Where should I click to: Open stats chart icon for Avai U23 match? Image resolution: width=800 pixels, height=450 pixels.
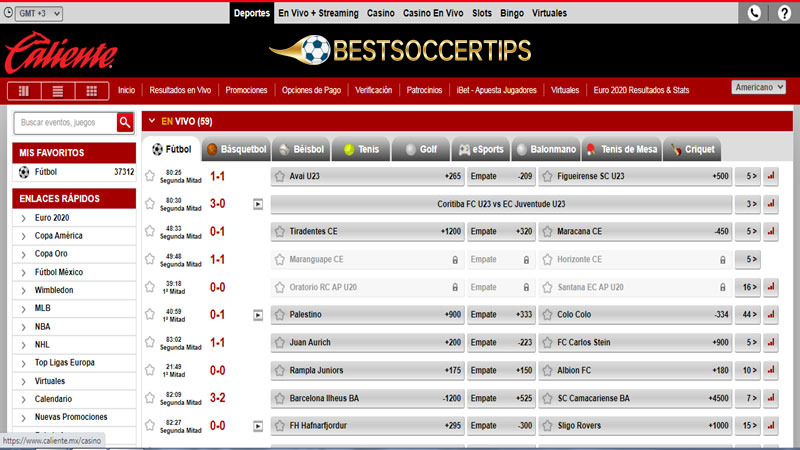[771, 176]
